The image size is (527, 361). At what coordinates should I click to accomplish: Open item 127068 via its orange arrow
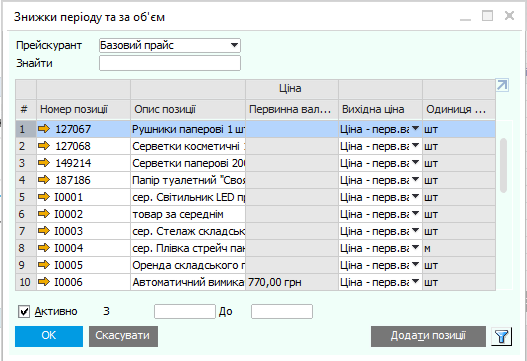44,146
